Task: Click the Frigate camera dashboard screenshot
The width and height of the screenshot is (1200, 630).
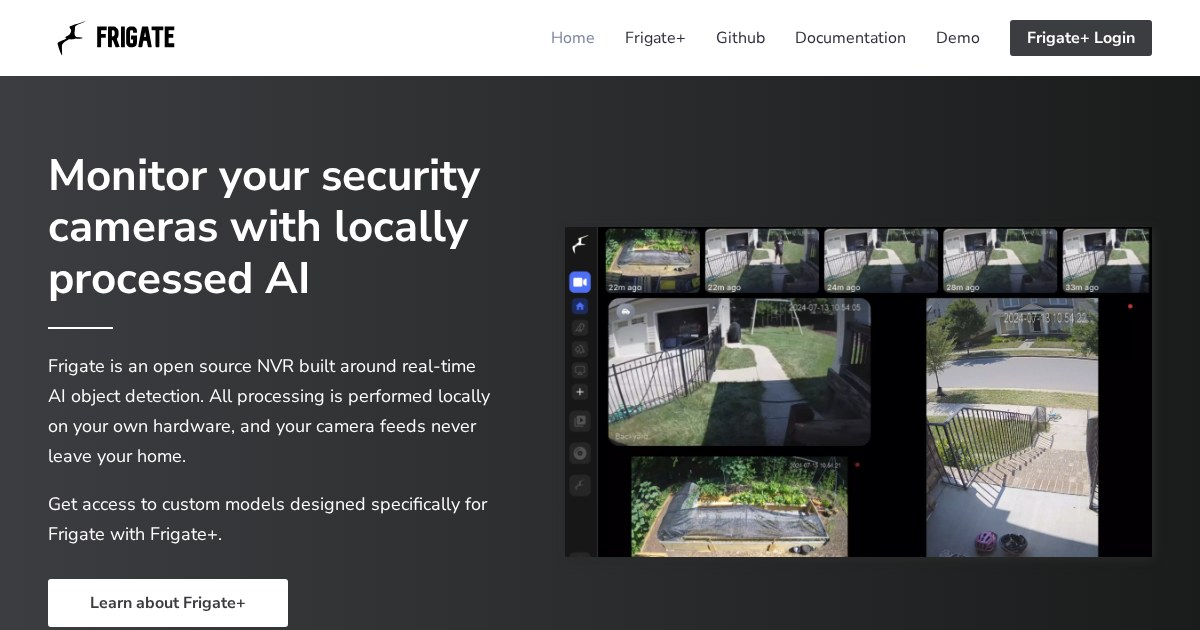Action: 858,392
